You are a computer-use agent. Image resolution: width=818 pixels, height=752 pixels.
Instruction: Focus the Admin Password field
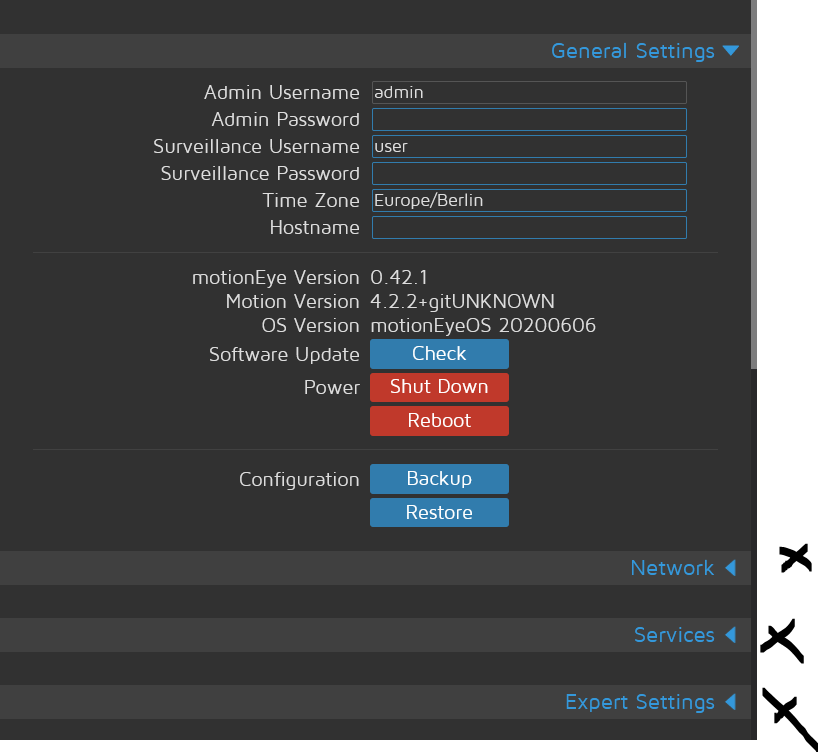click(529, 120)
